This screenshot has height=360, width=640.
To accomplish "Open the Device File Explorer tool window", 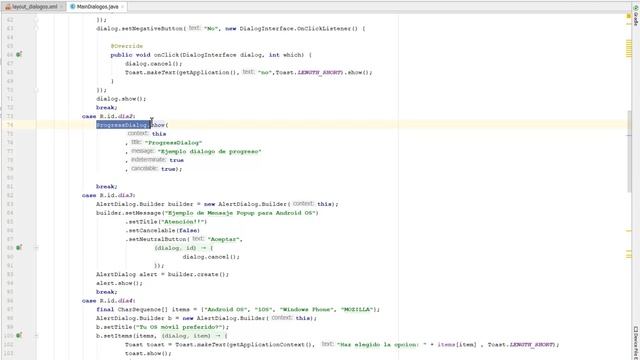I will 636,342.
